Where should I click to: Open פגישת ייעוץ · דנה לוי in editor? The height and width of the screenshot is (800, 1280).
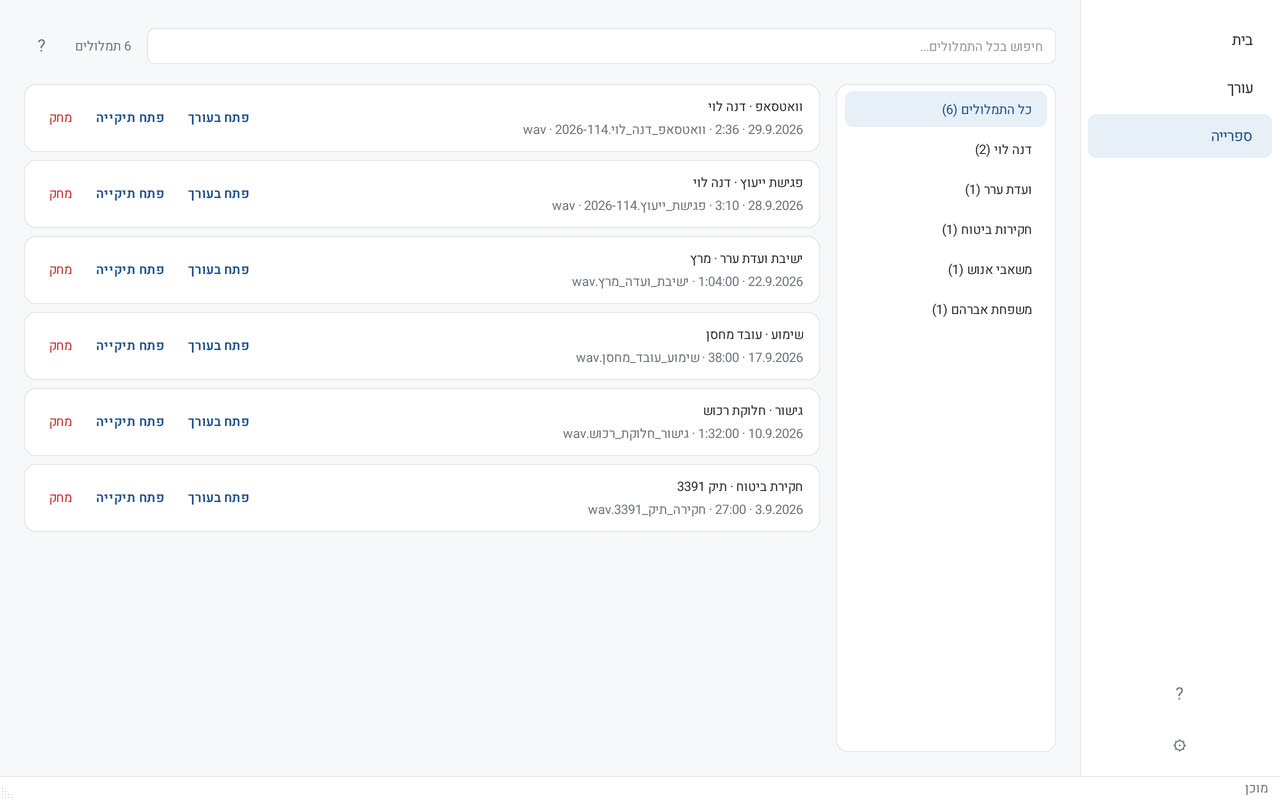[219, 194]
